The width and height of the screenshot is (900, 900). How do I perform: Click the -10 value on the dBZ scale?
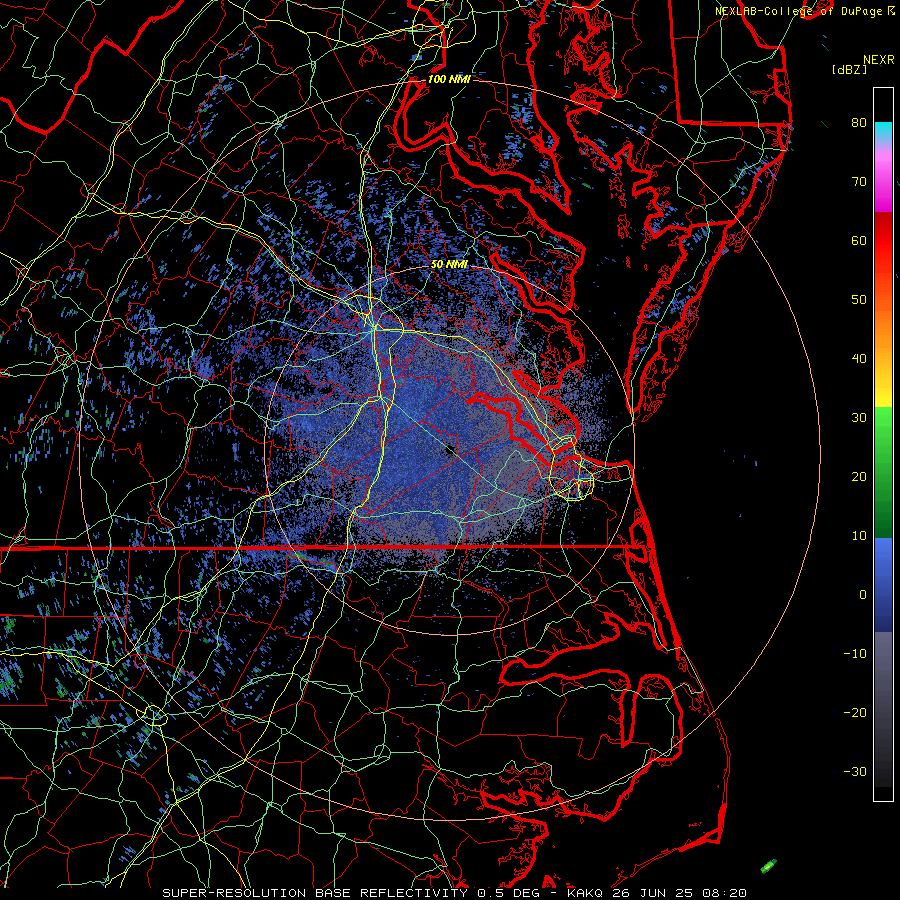click(855, 654)
